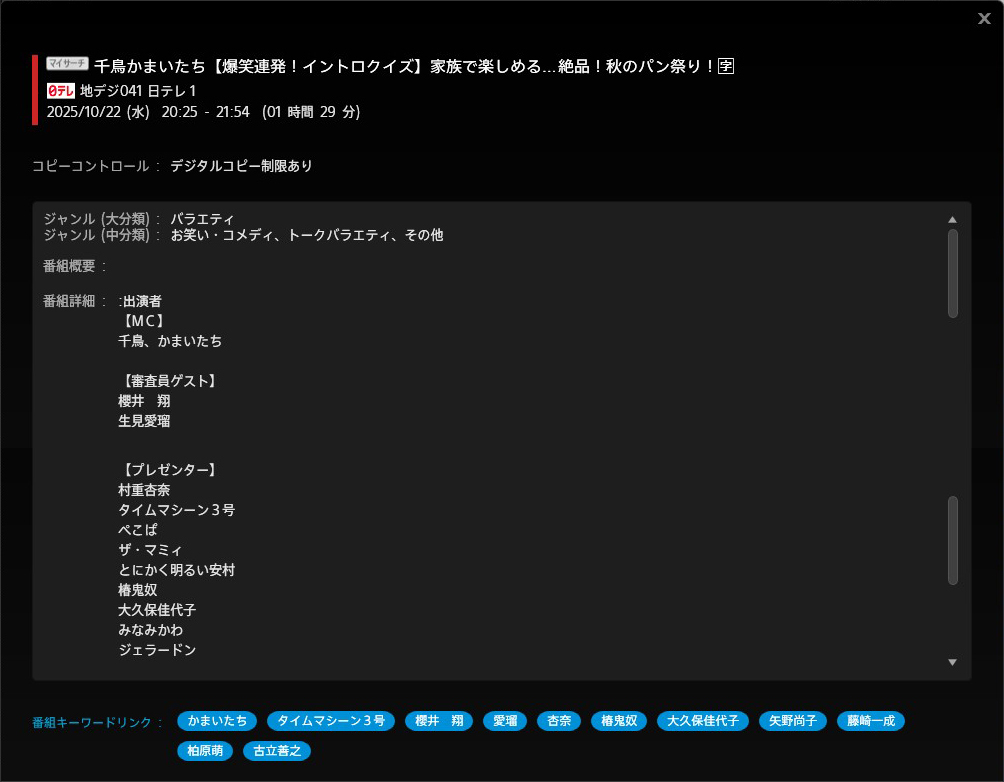The image size is (1004, 782).
Task: Open the 櫻井 翔 keyword link
Action: pos(439,721)
